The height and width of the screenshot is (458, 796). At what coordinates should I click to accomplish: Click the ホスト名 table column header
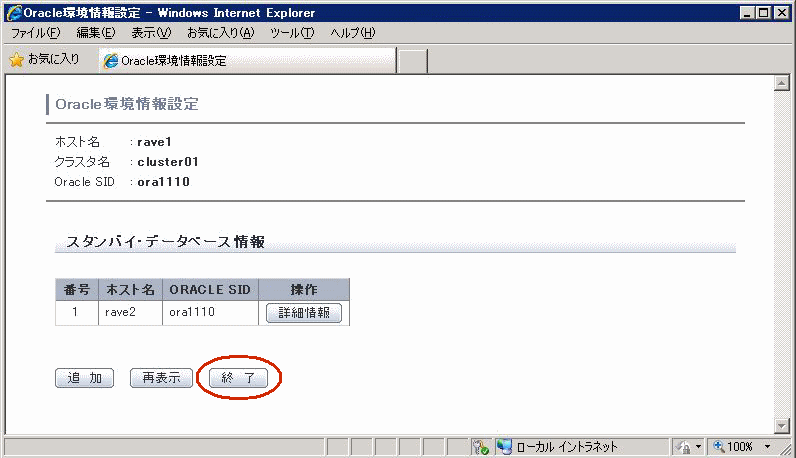pos(130,289)
